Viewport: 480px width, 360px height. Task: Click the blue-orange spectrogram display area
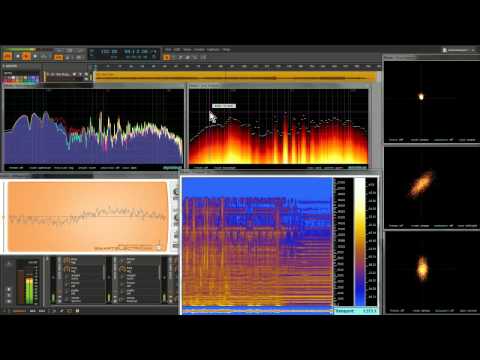pyautogui.click(x=258, y=241)
